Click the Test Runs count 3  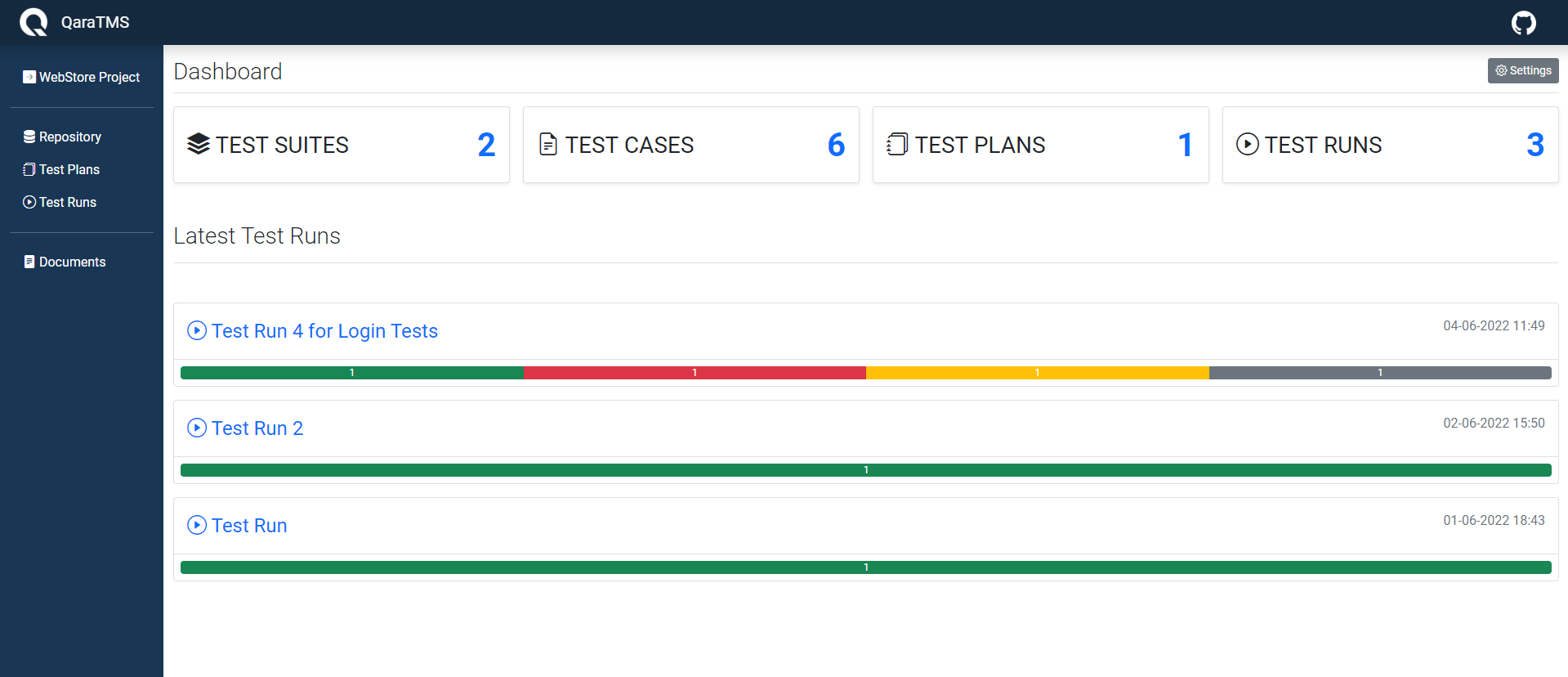1535,145
